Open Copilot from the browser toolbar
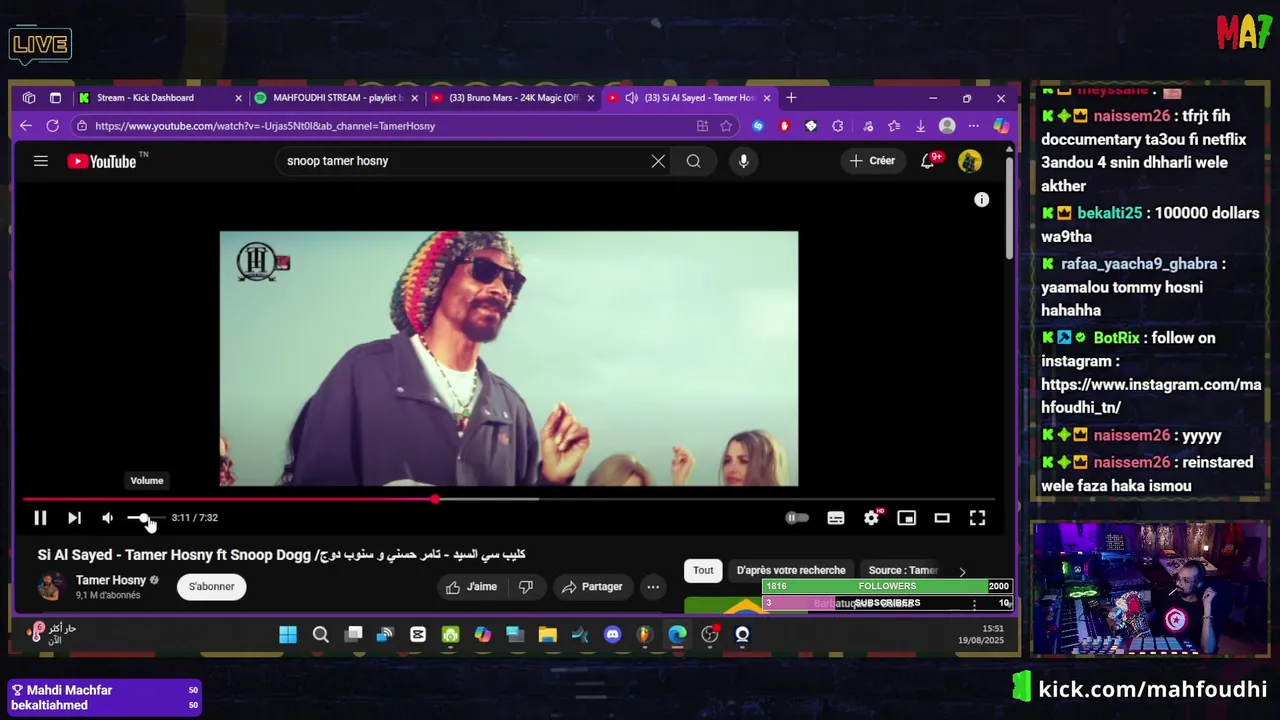Viewport: 1280px width, 720px height. 1001,126
